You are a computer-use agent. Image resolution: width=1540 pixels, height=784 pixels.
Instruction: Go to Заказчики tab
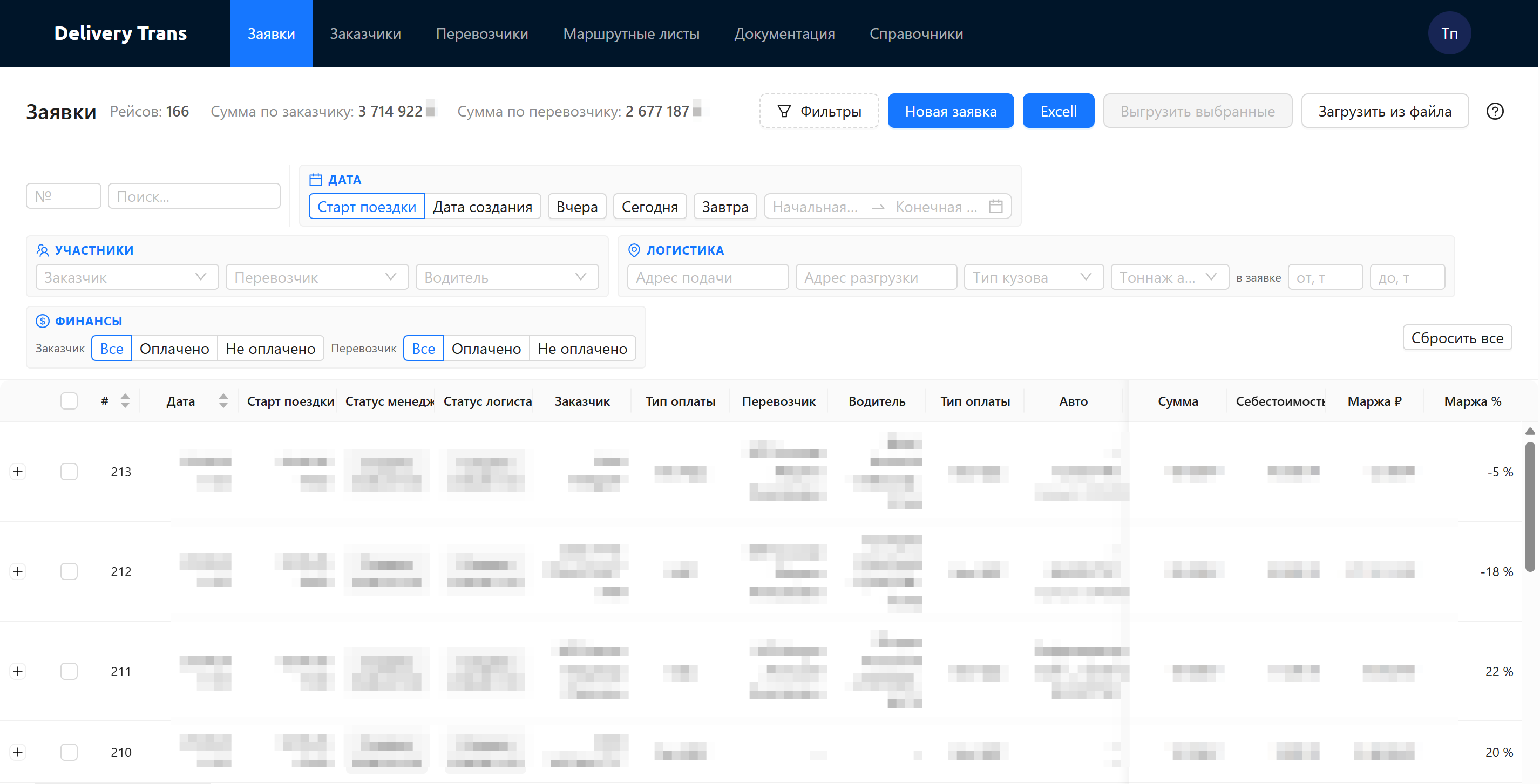tap(365, 33)
